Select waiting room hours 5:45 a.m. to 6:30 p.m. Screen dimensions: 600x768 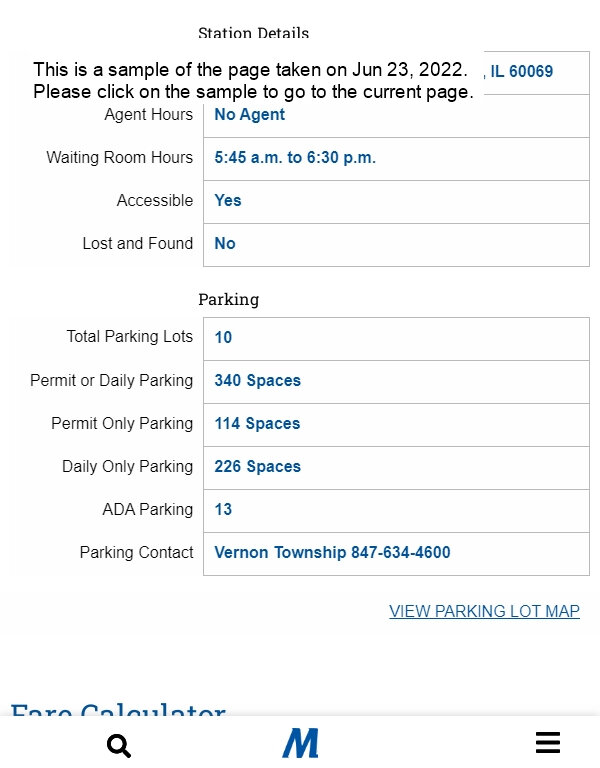(x=295, y=158)
